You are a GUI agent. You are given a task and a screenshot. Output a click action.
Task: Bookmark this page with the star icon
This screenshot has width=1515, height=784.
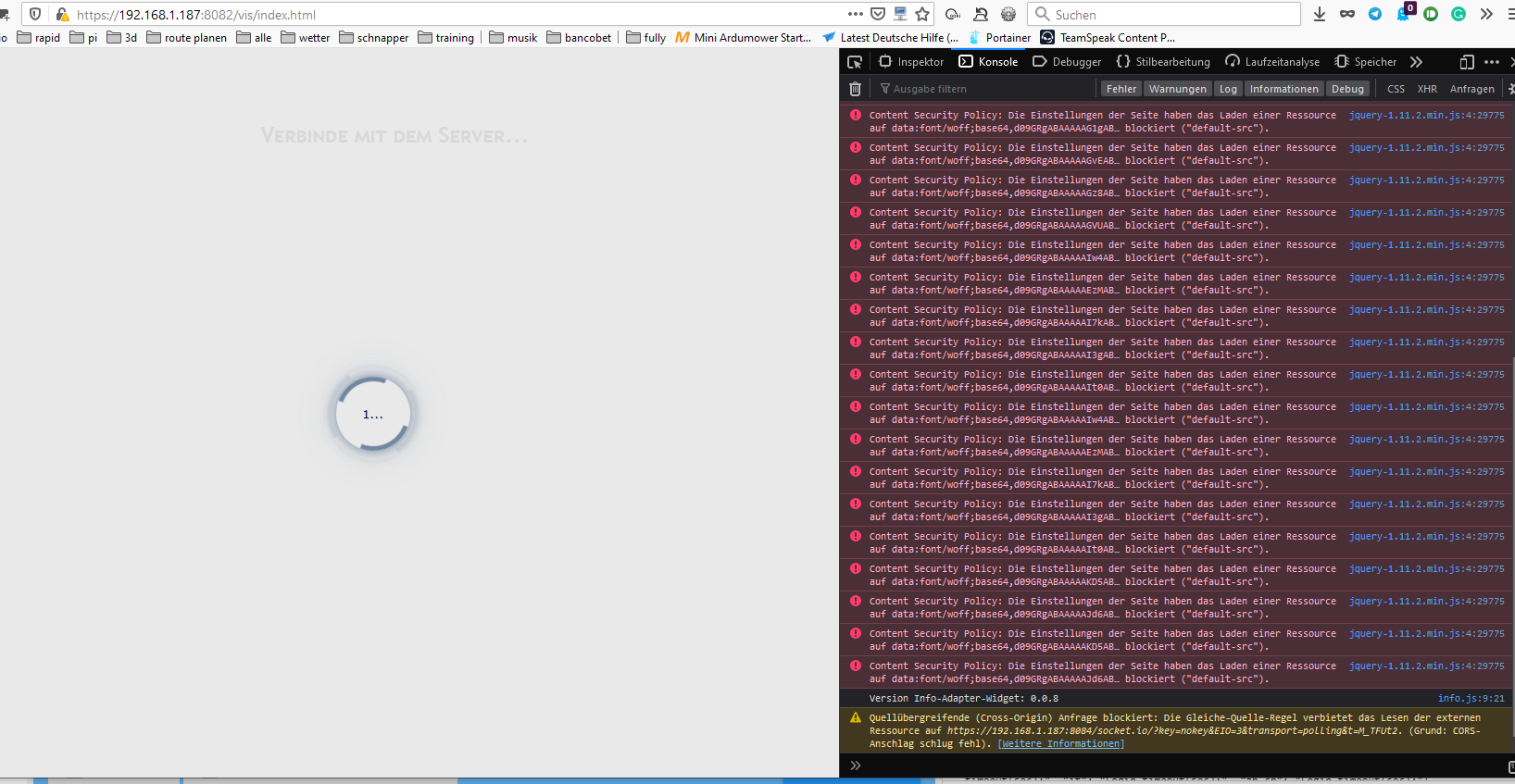[922, 14]
